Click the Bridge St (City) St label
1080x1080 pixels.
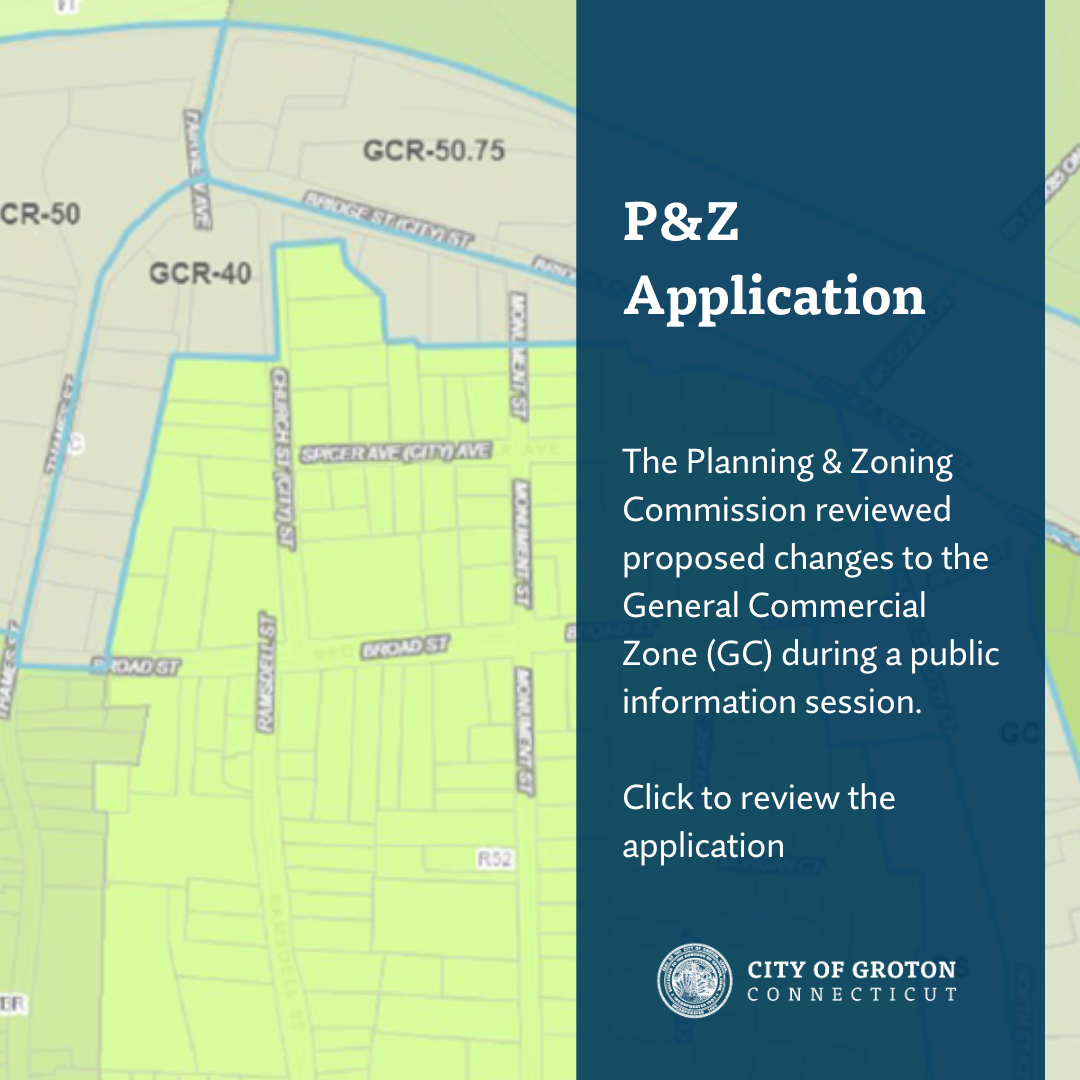tap(388, 217)
